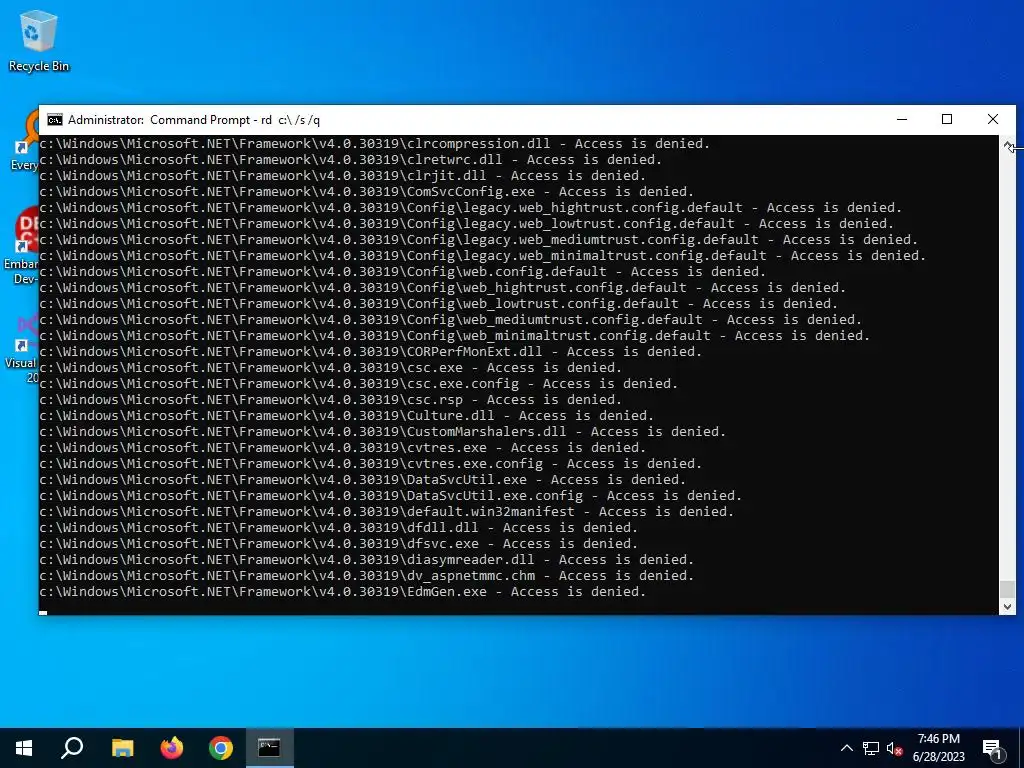This screenshot has height=768, width=1024.
Task: Click the default.win32manifest output line
Action: pyautogui.click(x=387, y=511)
